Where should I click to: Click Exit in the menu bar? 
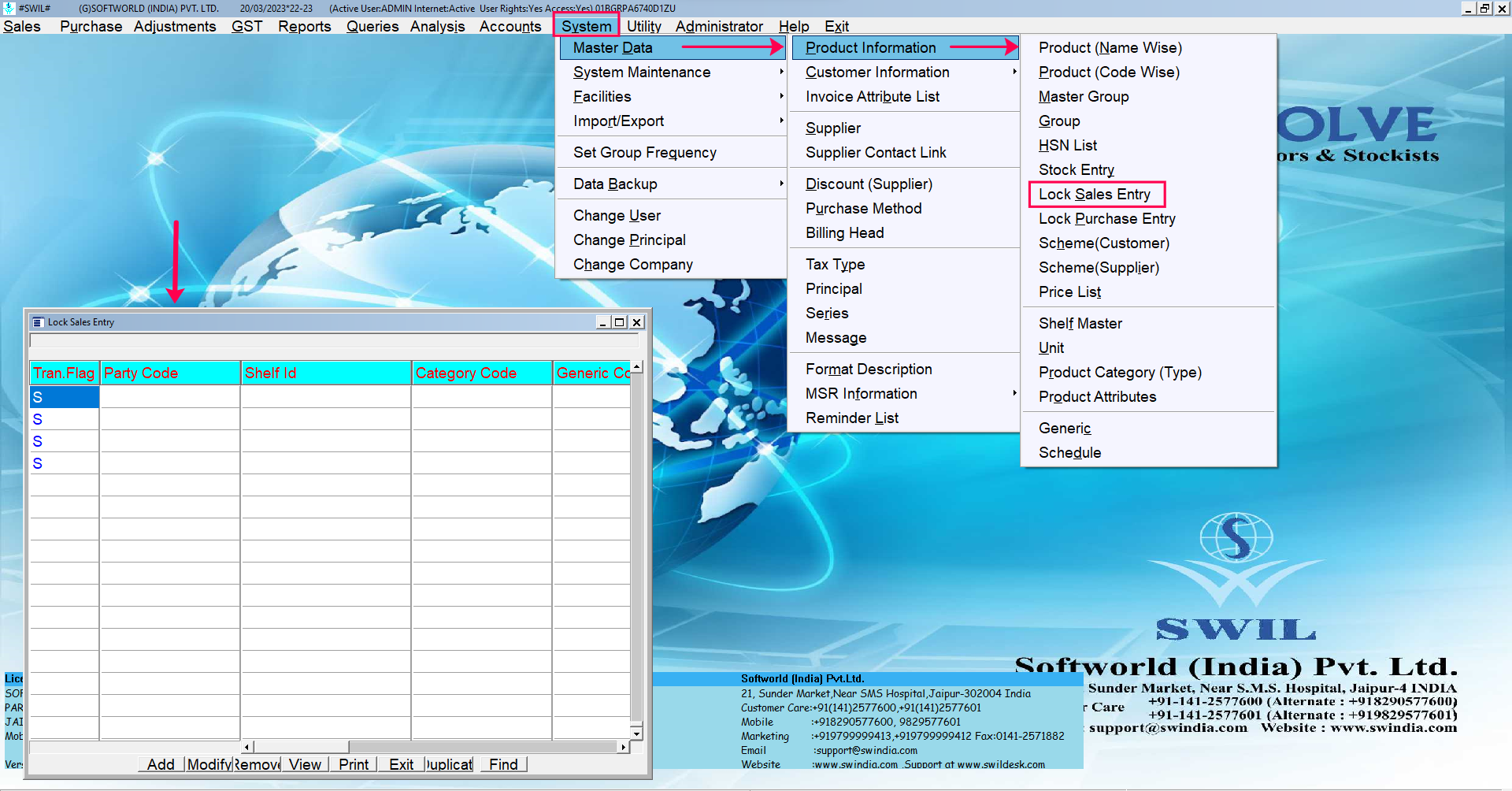(x=836, y=26)
